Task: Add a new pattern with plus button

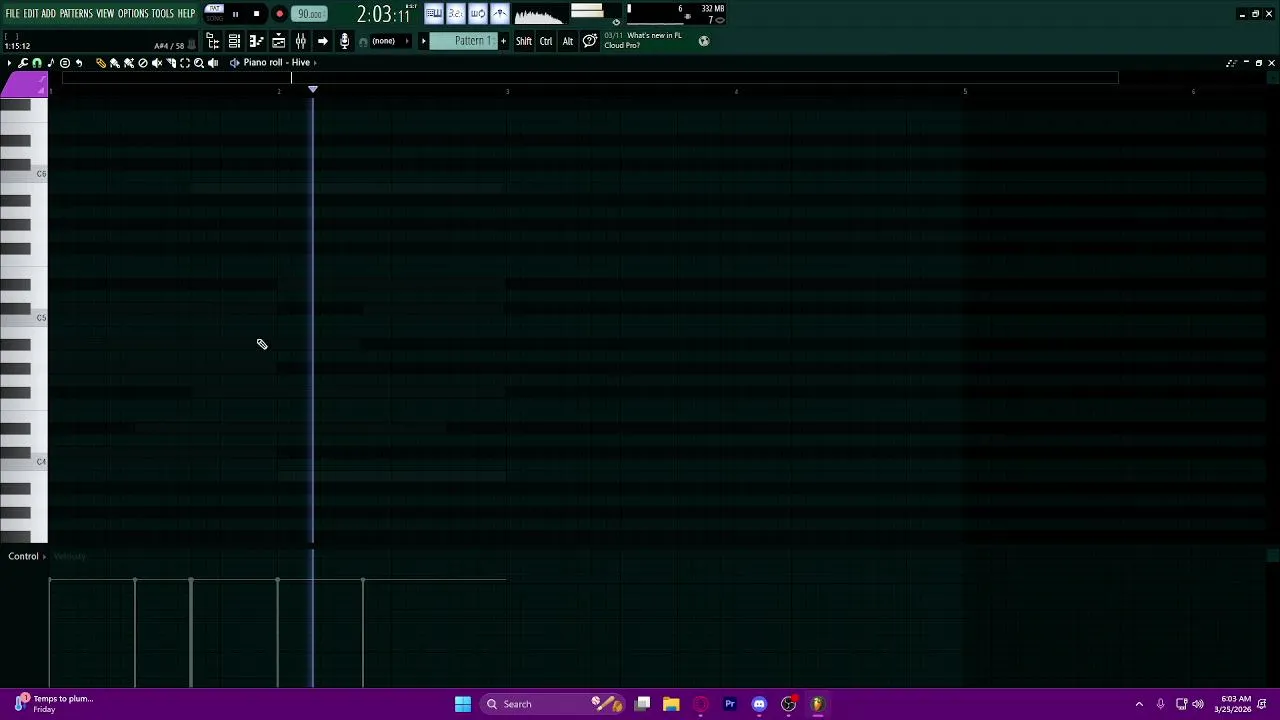Action: (x=503, y=41)
